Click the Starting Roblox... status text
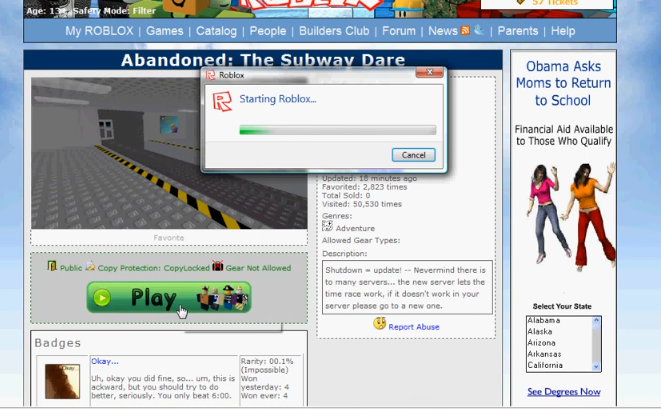The image size is (661, 409). click(x=278, y=99)
